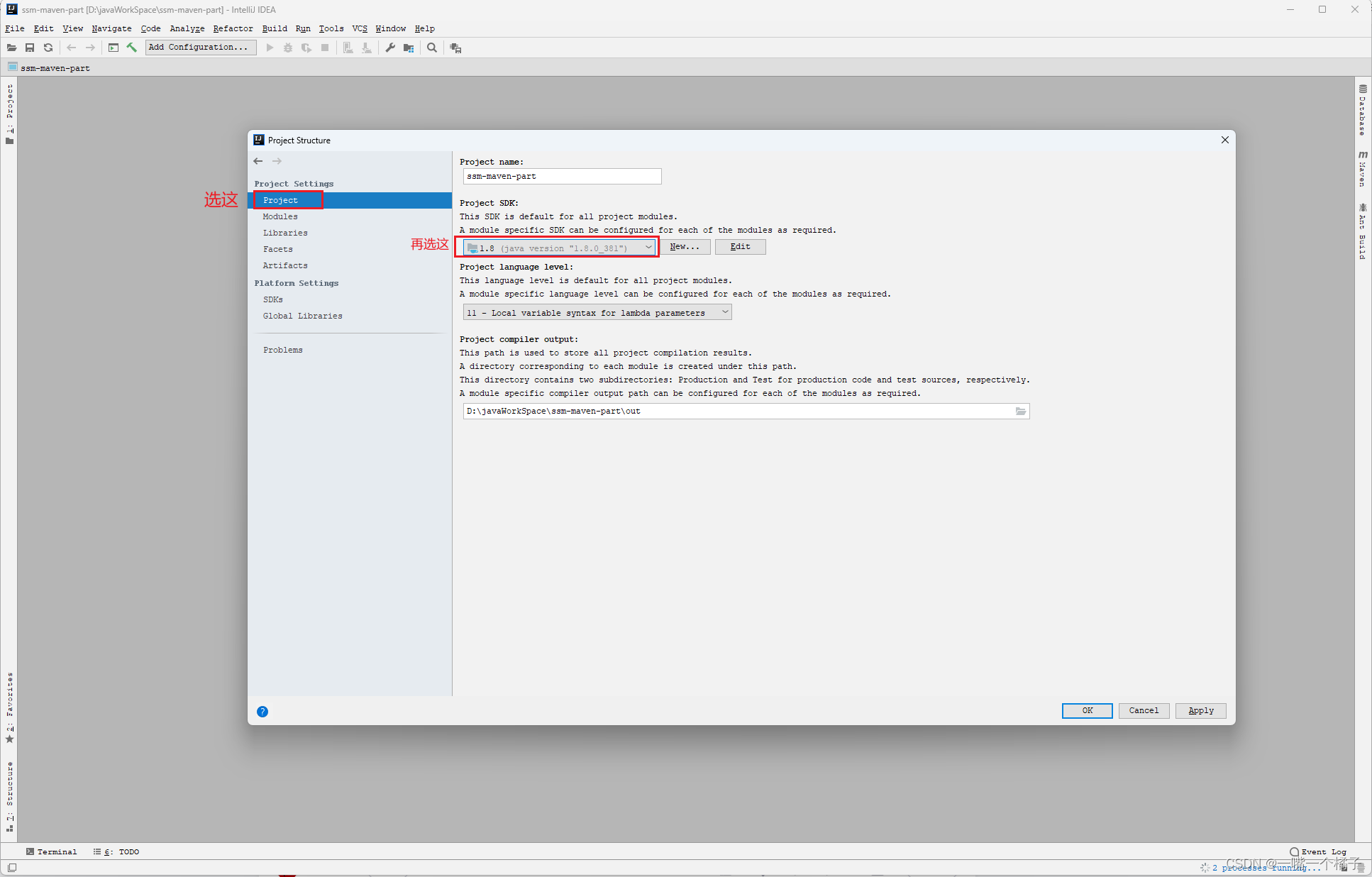Open the VCS menu
1372x877 pixels.
360,28
